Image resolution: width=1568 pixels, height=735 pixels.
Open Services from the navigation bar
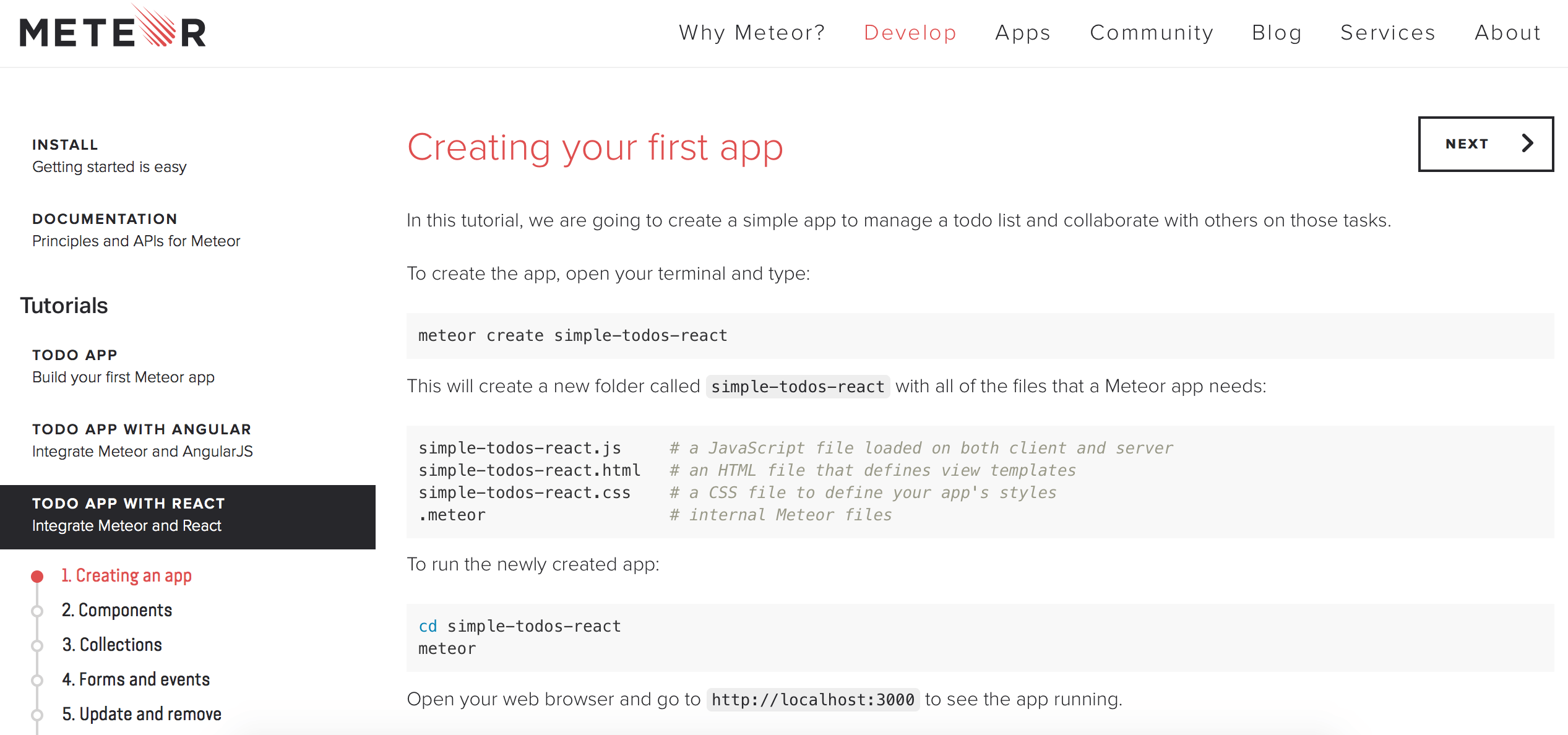1387,32
